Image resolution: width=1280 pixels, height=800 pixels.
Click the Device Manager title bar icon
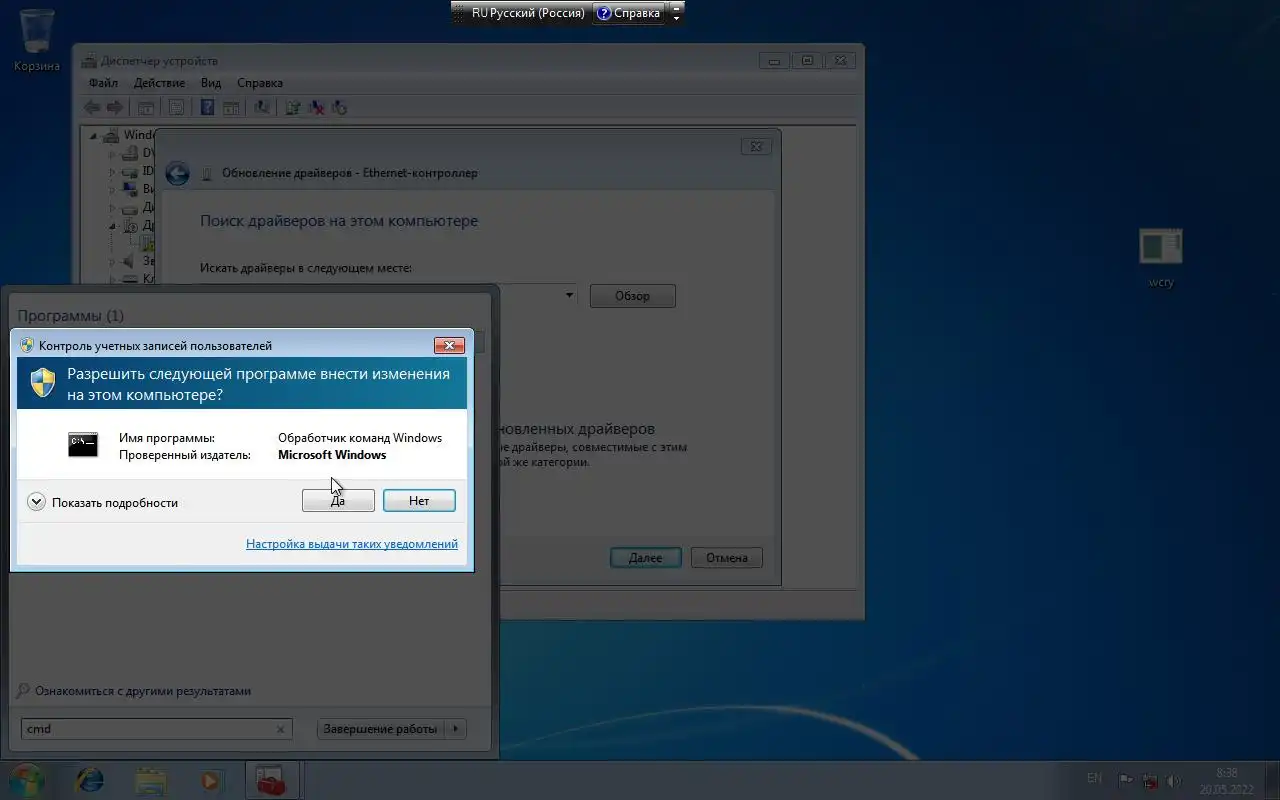click(90, 61)
